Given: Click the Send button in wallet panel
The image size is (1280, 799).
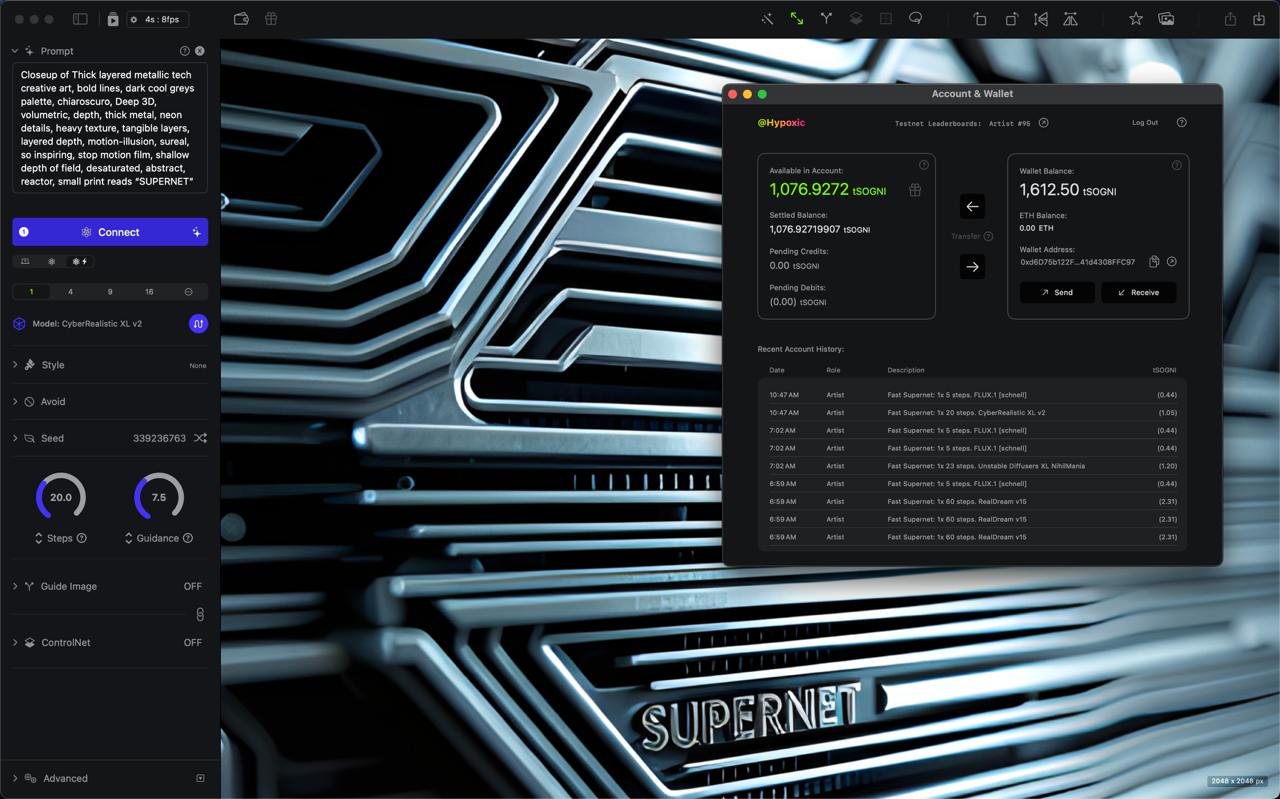Looking at the screenshot, I should point(1057,292).
